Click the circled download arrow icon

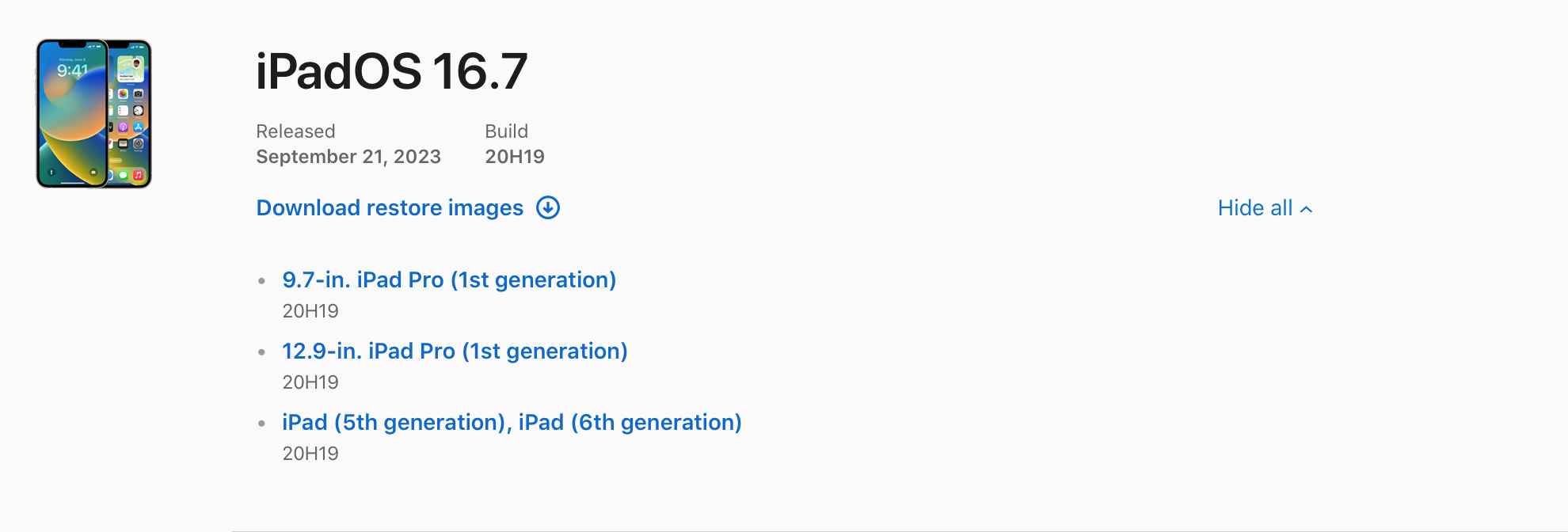point(548,207)
